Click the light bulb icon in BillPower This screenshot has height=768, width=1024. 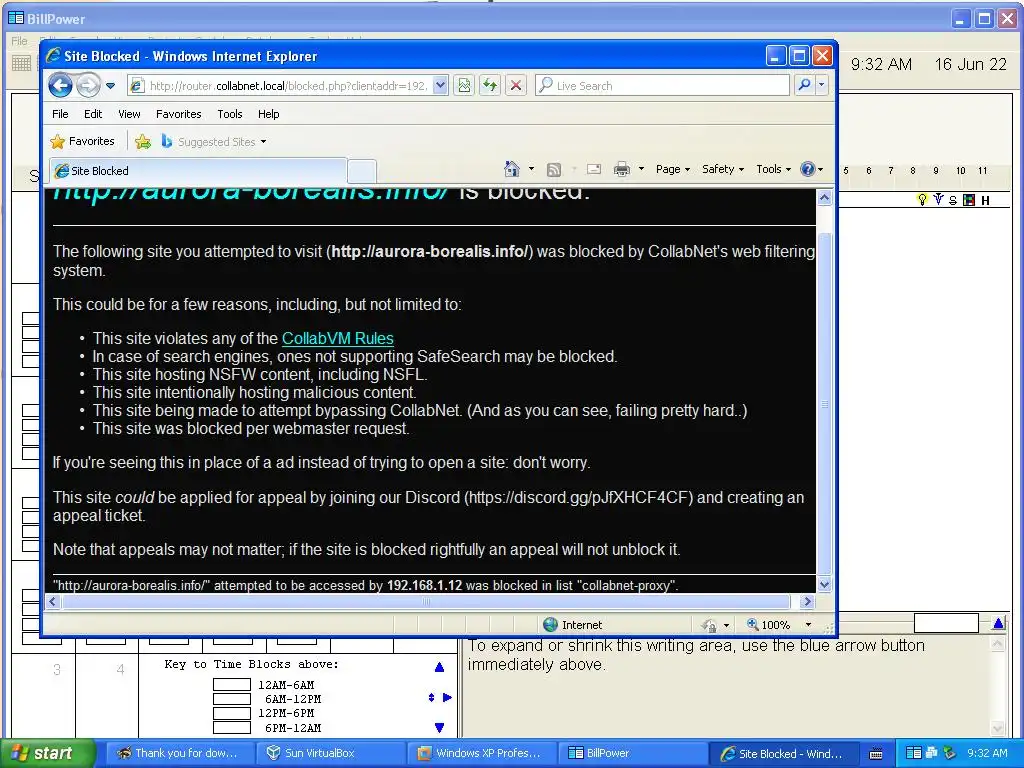(x=922, y=199)
